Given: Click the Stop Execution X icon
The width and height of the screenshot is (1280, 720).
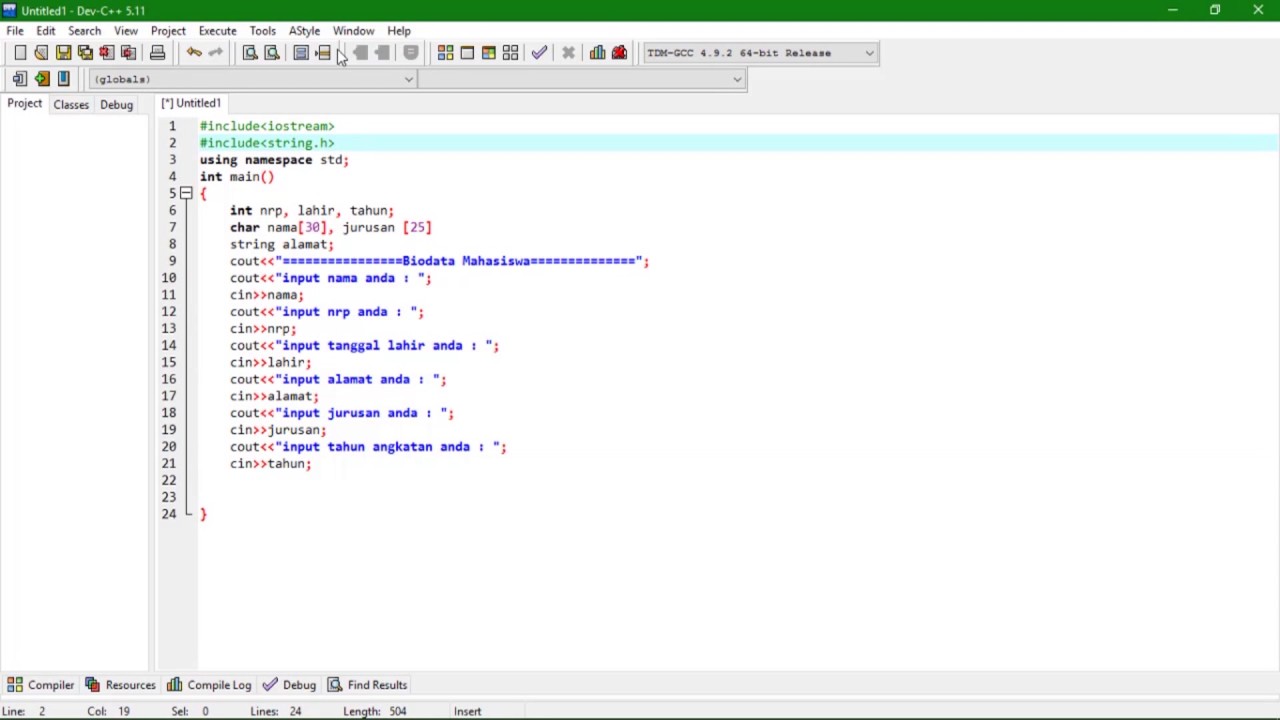Looking at the screenshot, I should [568, 53].
